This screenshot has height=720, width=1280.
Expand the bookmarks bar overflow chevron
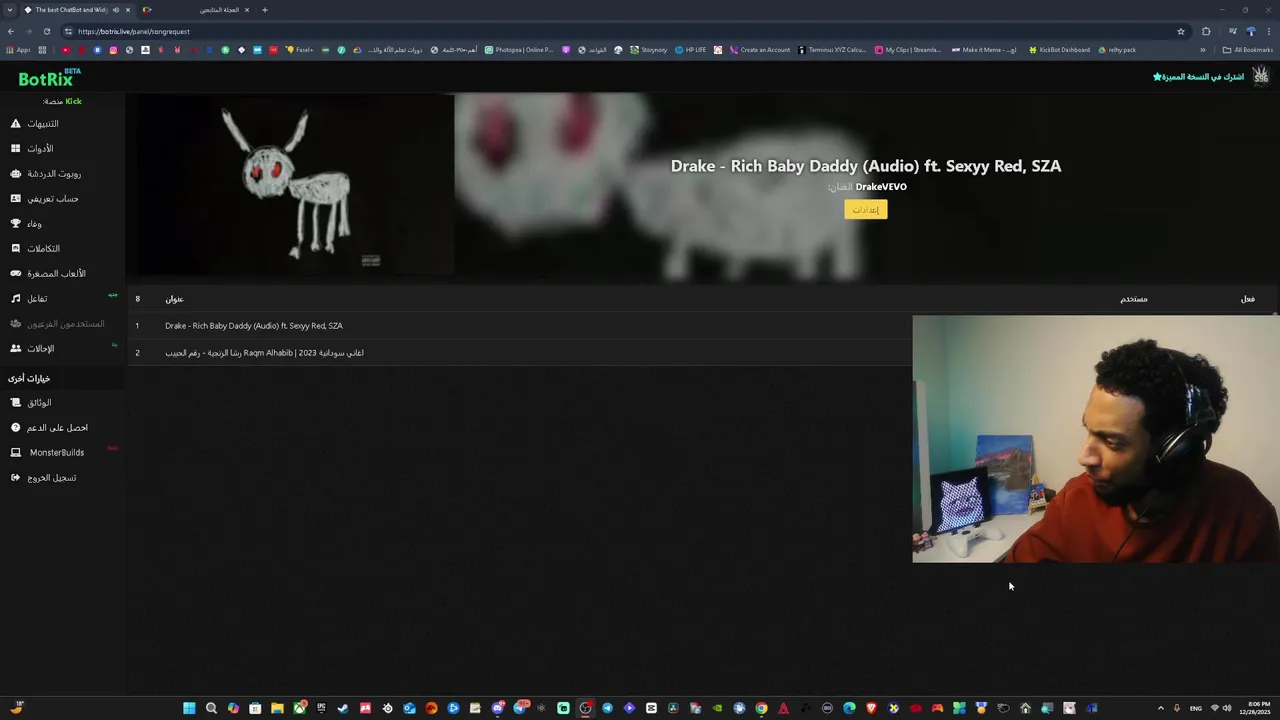[x=1203, y=50]
